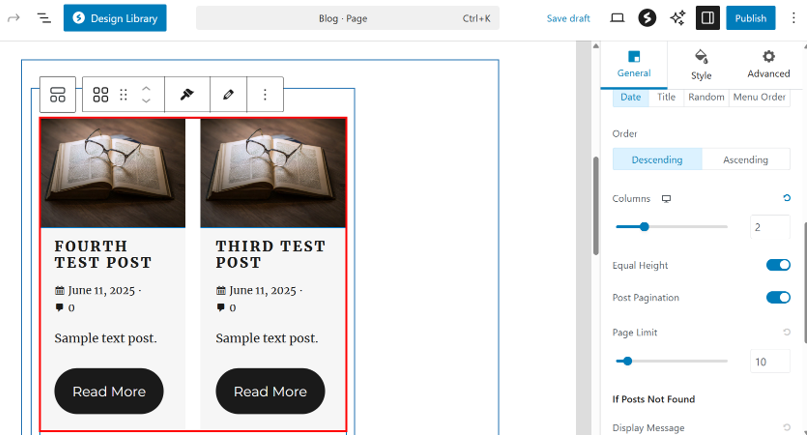The image size is (807, 435).
Task: Open the document overview list icon
Action: point(44,18)
